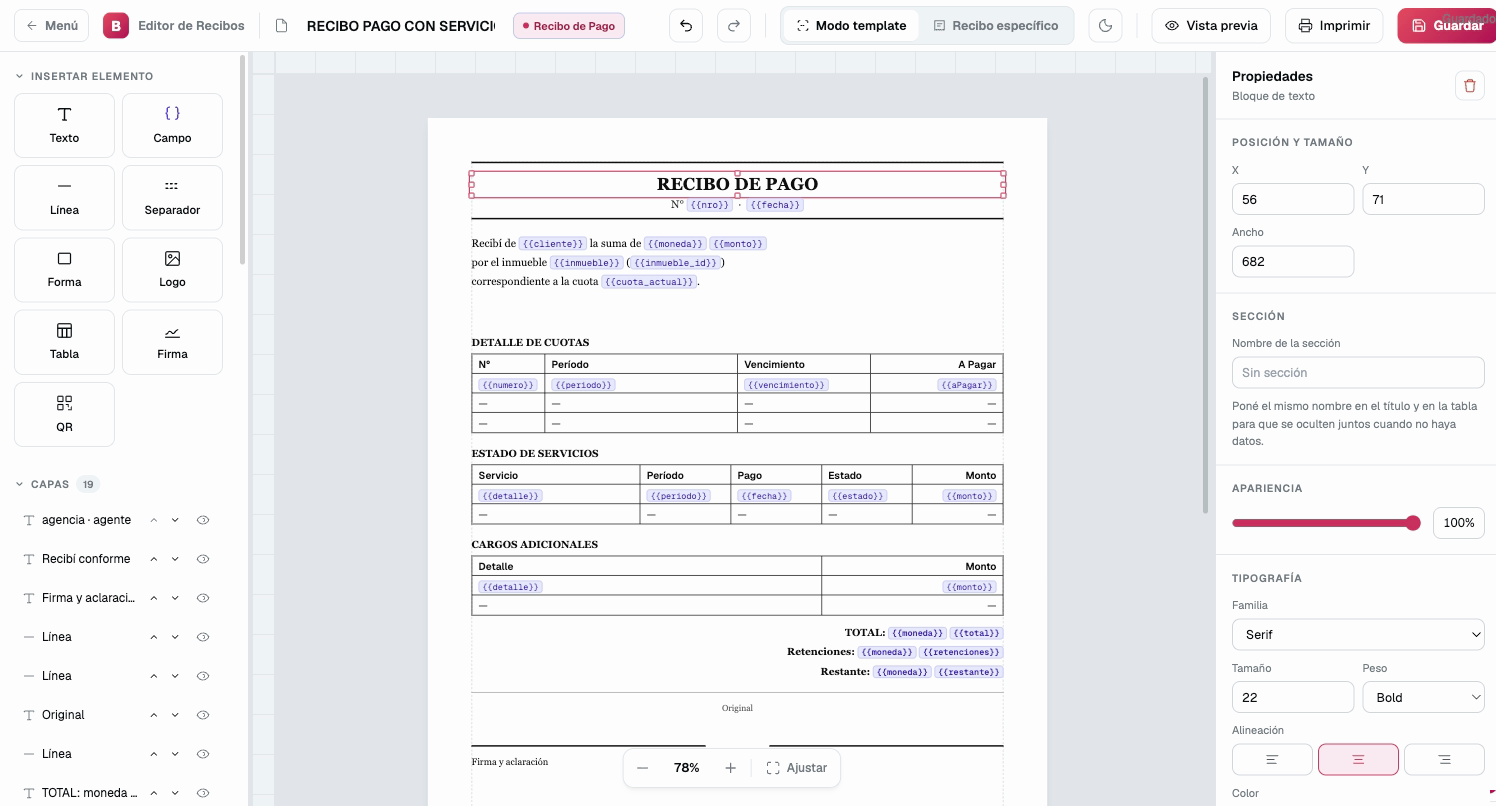Viewport: 1496px width, 806px height.
Task: Hide the 'Firma y aclaraci...' layer
Action: (x=203, y=598)
